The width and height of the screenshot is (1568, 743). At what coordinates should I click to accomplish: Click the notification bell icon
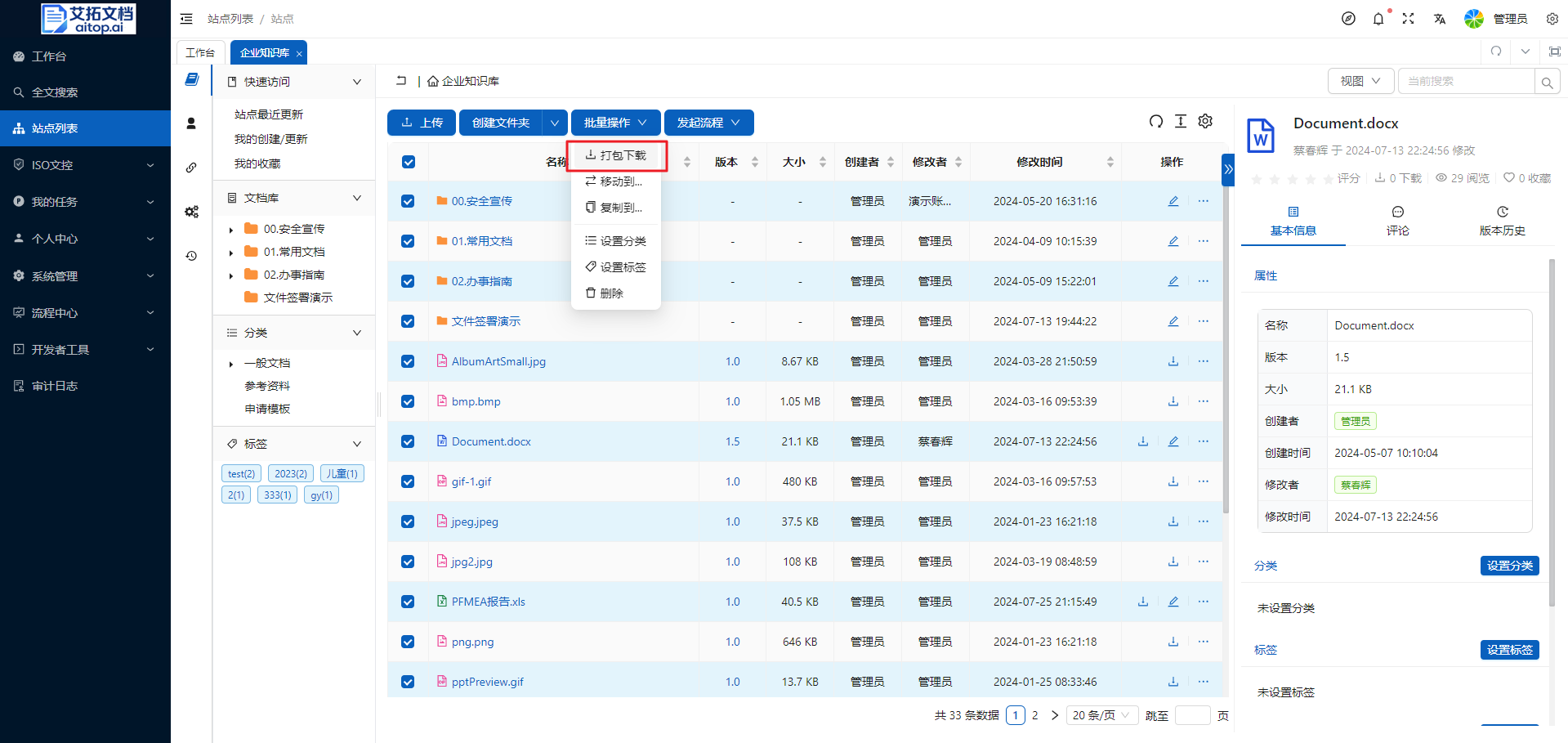point(1378,19)
